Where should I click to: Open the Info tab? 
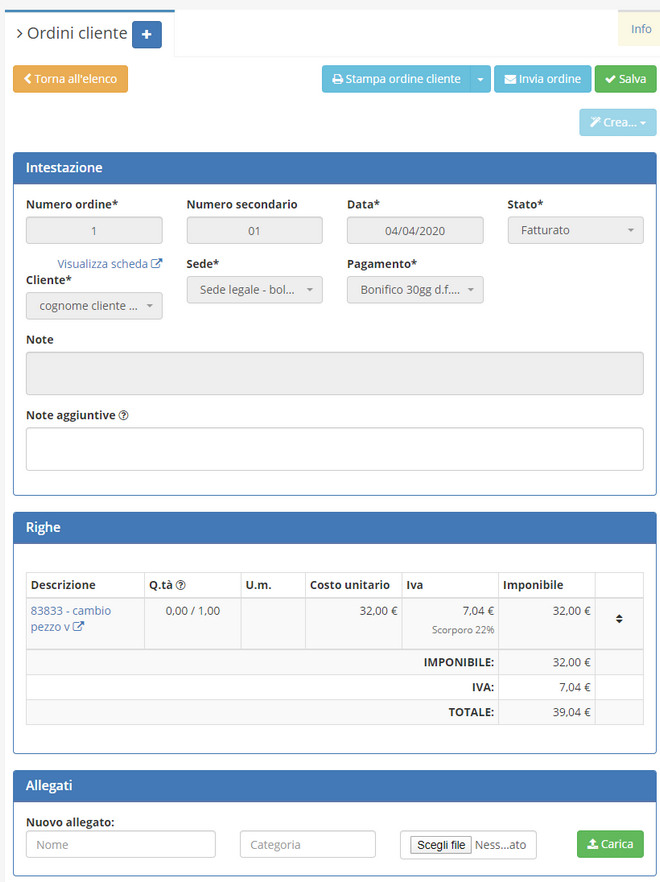(640, 29)
